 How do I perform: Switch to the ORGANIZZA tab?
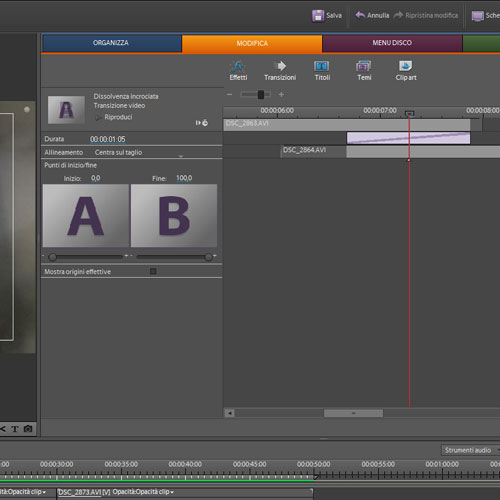coord(111,43)
